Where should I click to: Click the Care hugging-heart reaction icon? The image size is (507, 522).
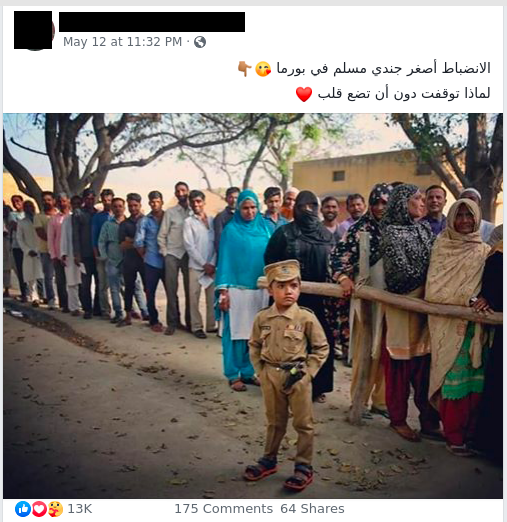click(x=55, y=509)
